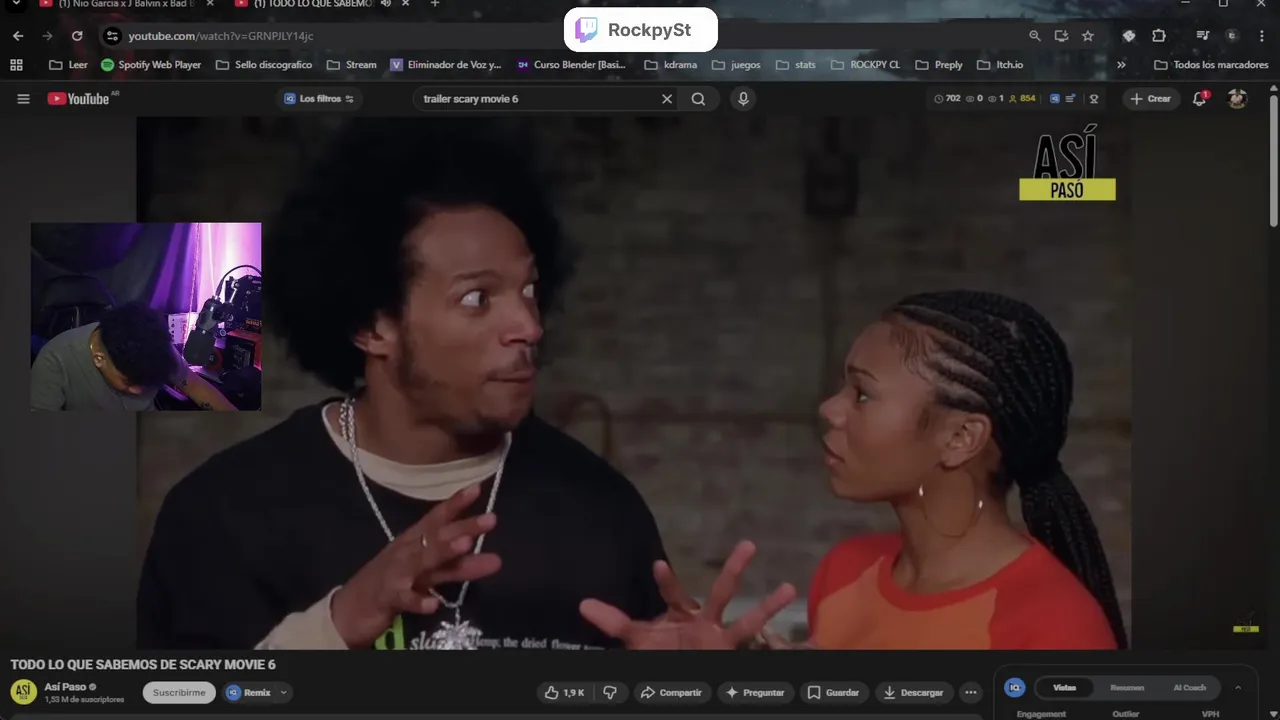Viewport: 1280px width, 720px height.
Task: View site information in address bar
Action: pos(112,36)
